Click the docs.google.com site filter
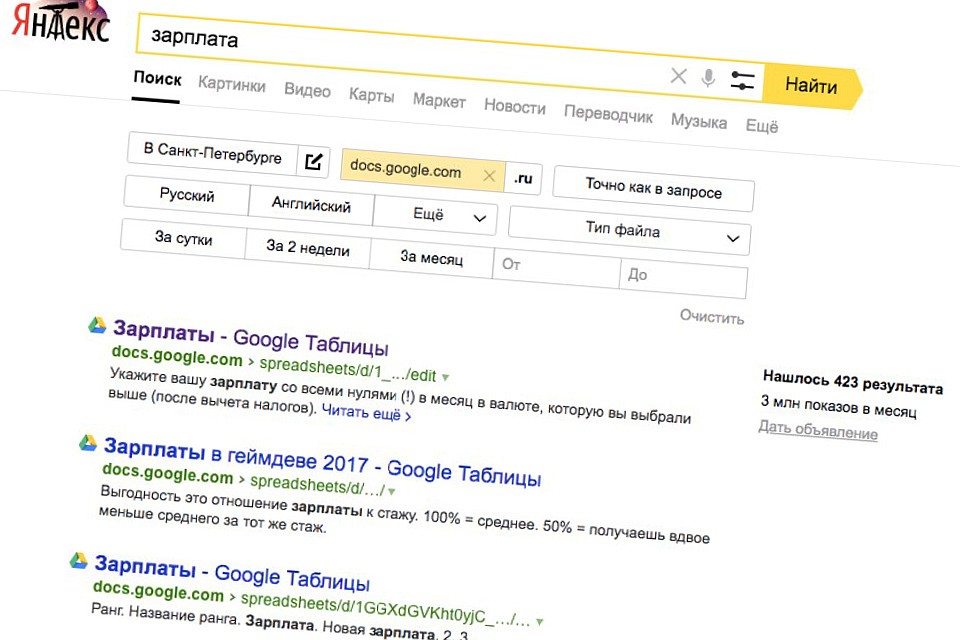Image resolution: width=960 pixels, height=640 pixels. click(405, 168)
